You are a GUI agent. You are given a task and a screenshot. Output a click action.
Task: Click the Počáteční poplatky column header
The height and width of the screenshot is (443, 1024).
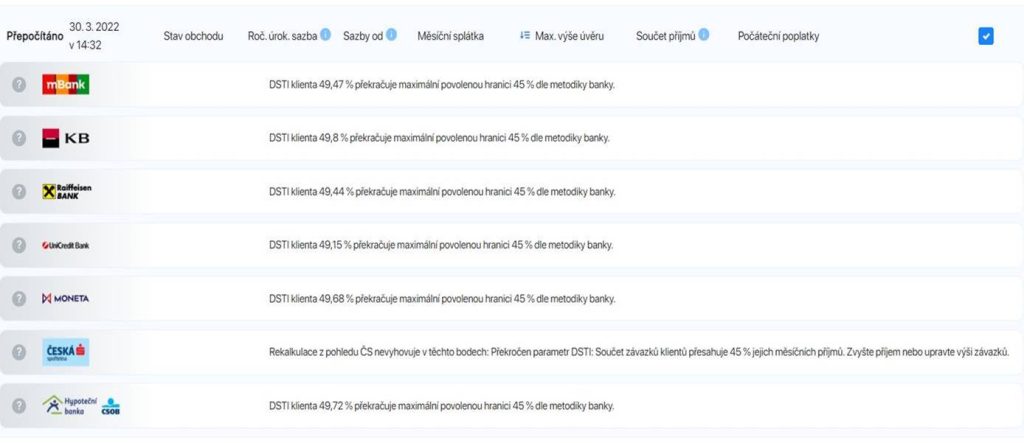(778, 37)
